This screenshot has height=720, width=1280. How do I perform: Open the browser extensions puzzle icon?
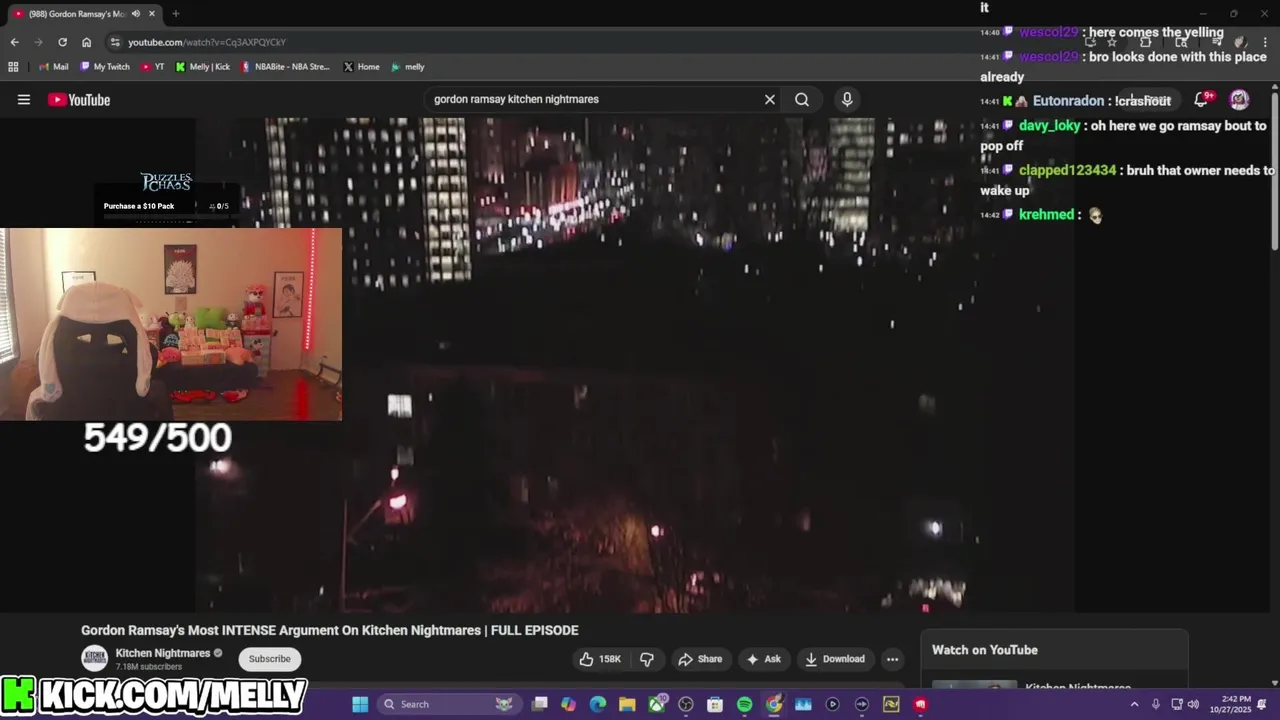[x=1145, y=42]
